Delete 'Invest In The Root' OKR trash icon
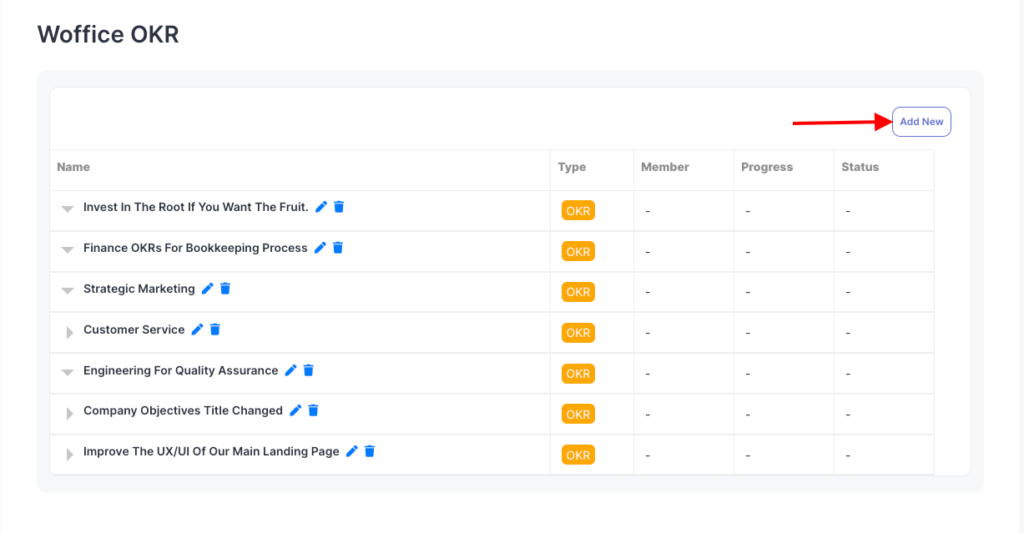This screenshot has height=533, width=1024. [339, 207]
